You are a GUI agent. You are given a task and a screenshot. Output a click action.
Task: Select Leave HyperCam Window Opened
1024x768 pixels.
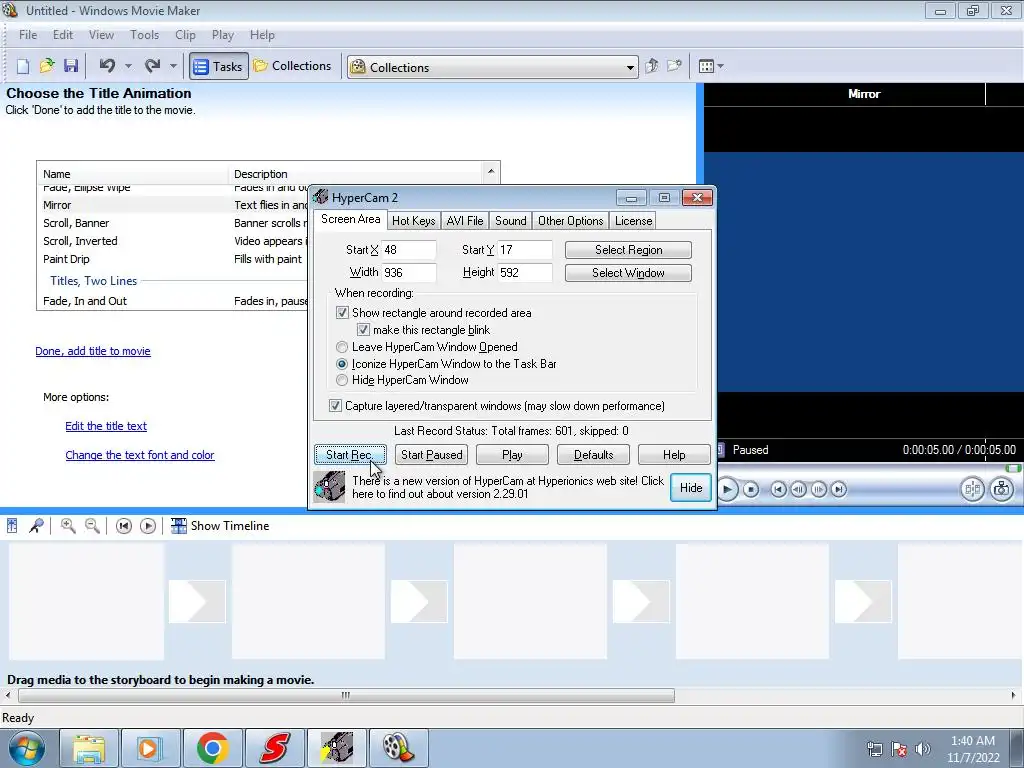[x=342, y=347]
